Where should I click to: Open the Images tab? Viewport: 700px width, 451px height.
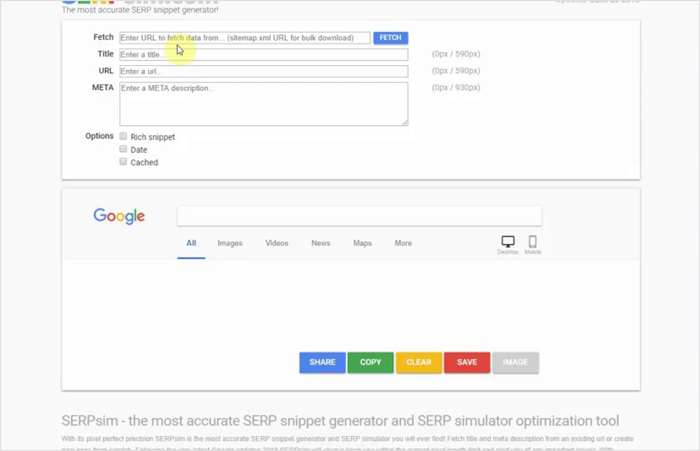(x=230, y=243)
